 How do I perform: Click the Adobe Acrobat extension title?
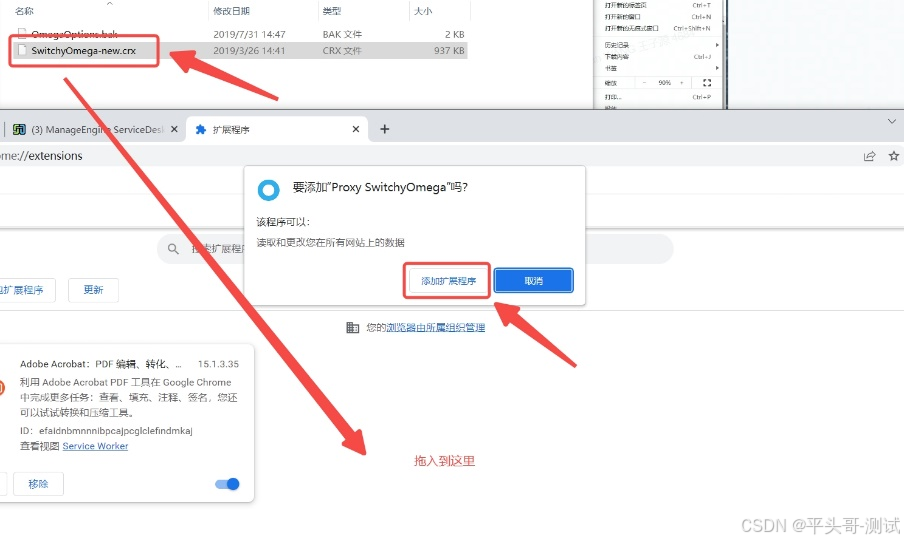click(101, 364)
